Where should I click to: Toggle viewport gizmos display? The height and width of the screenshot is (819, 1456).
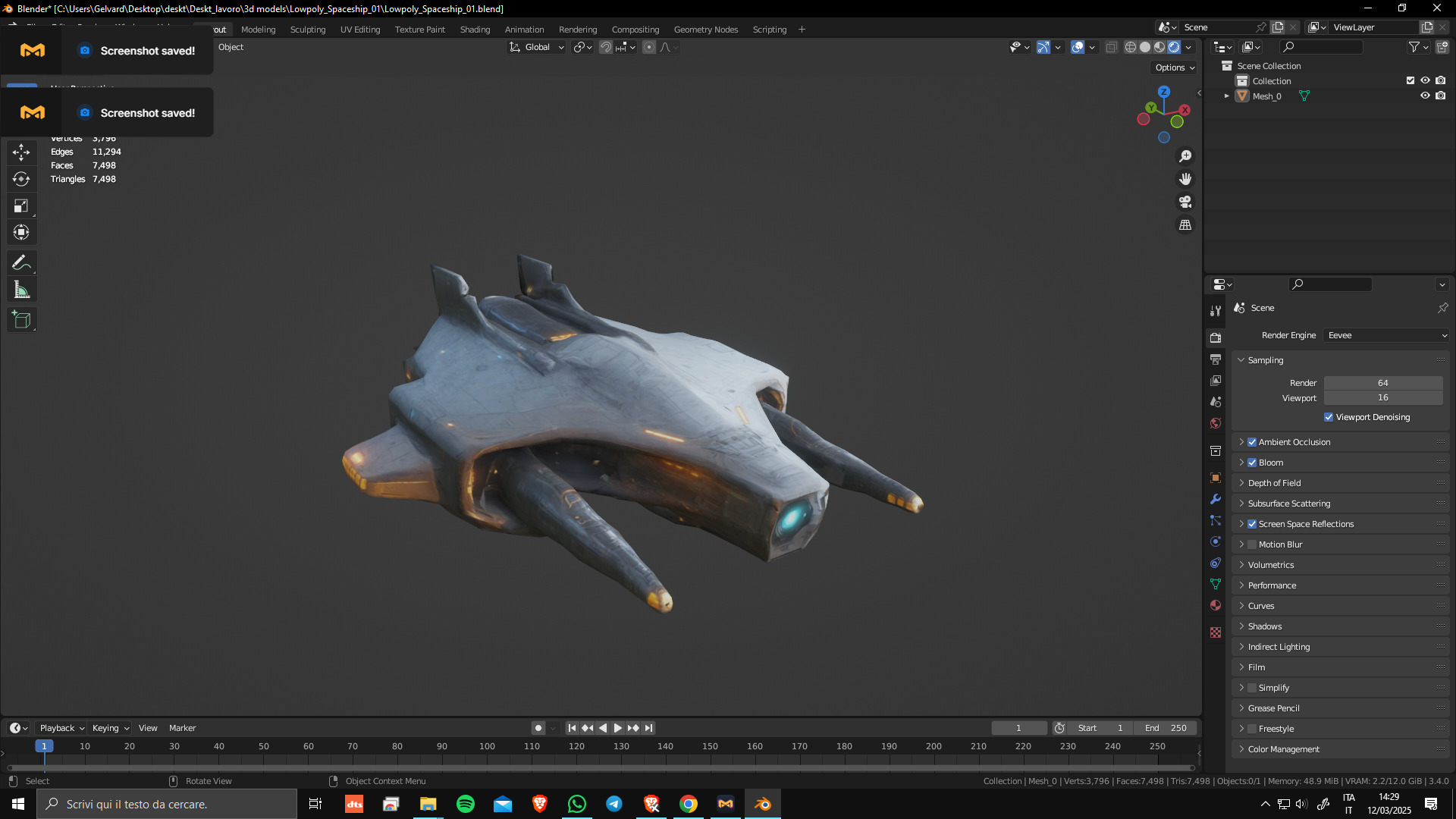point(1043,47)
